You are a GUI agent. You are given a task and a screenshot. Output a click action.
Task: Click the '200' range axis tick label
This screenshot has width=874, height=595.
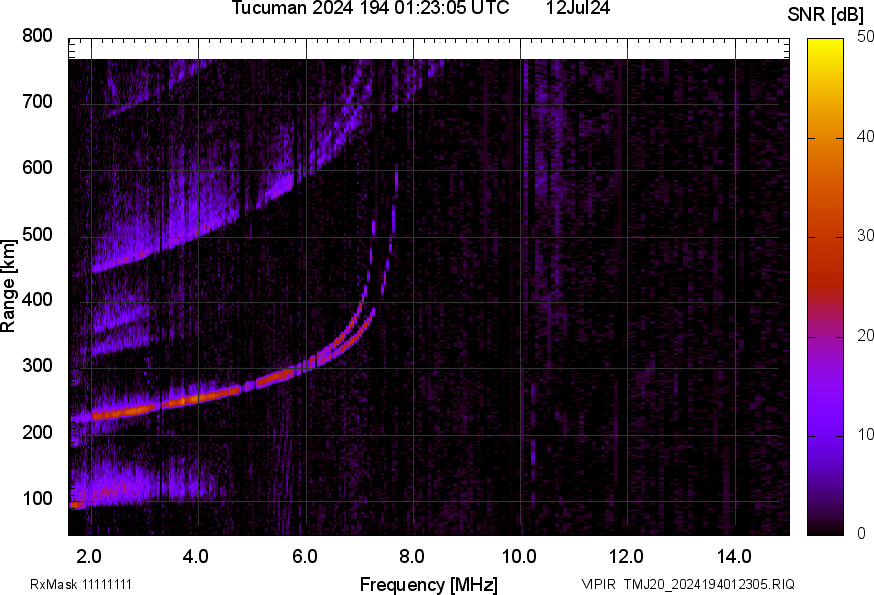pyautogui.click(x=37, y=432)
